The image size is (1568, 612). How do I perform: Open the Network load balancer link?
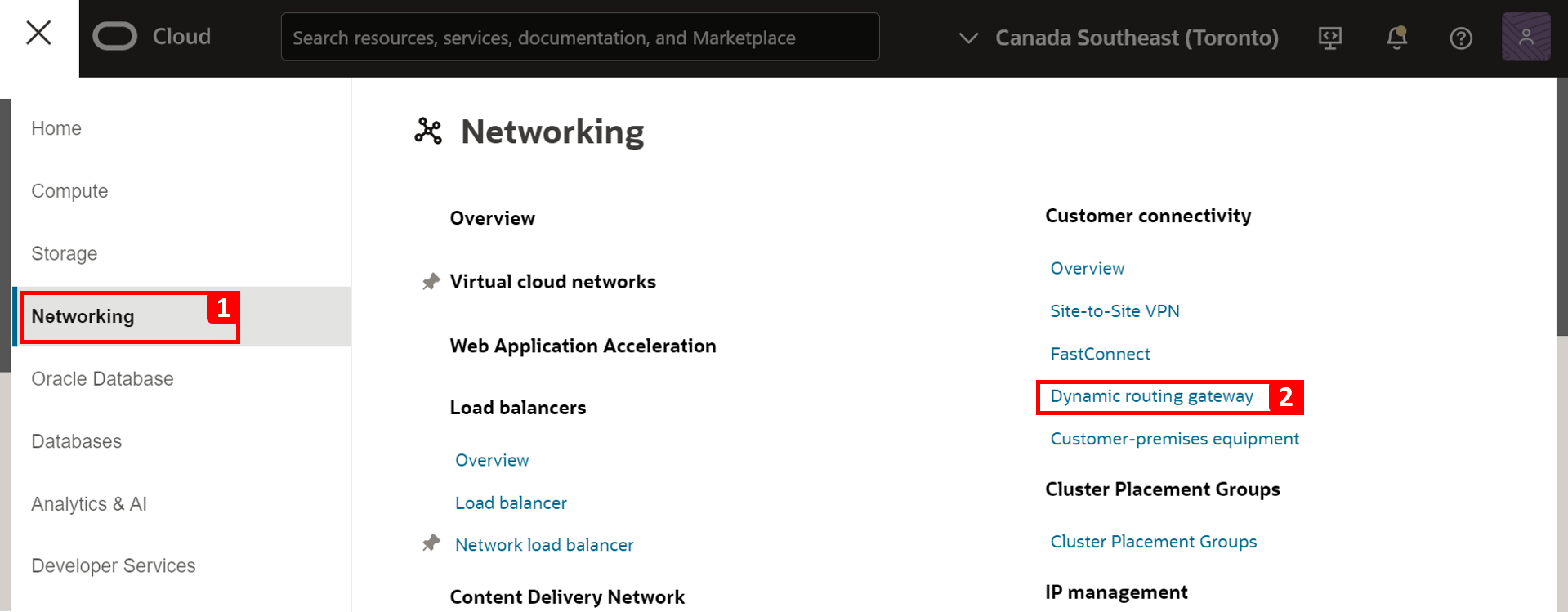[x=544, y=545]
